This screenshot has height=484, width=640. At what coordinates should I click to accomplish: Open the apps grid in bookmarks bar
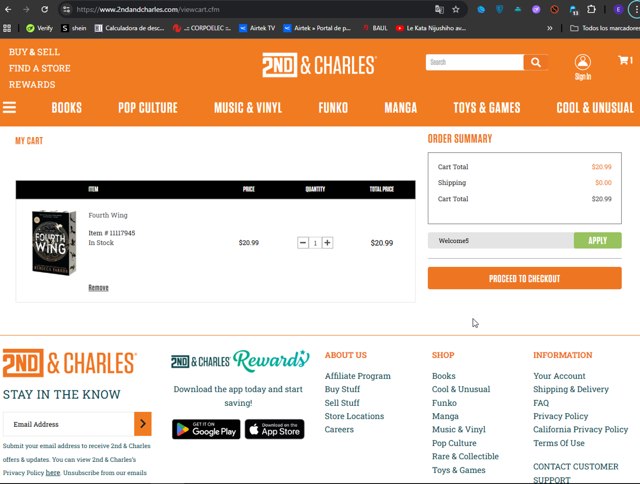pyautogui.click(x=7, y=28)
